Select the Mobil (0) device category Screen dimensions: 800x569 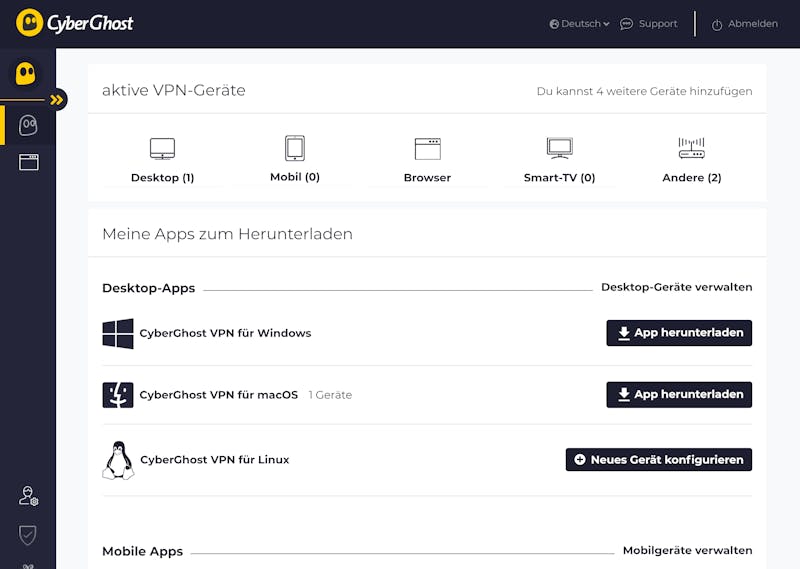coord(295,159)
